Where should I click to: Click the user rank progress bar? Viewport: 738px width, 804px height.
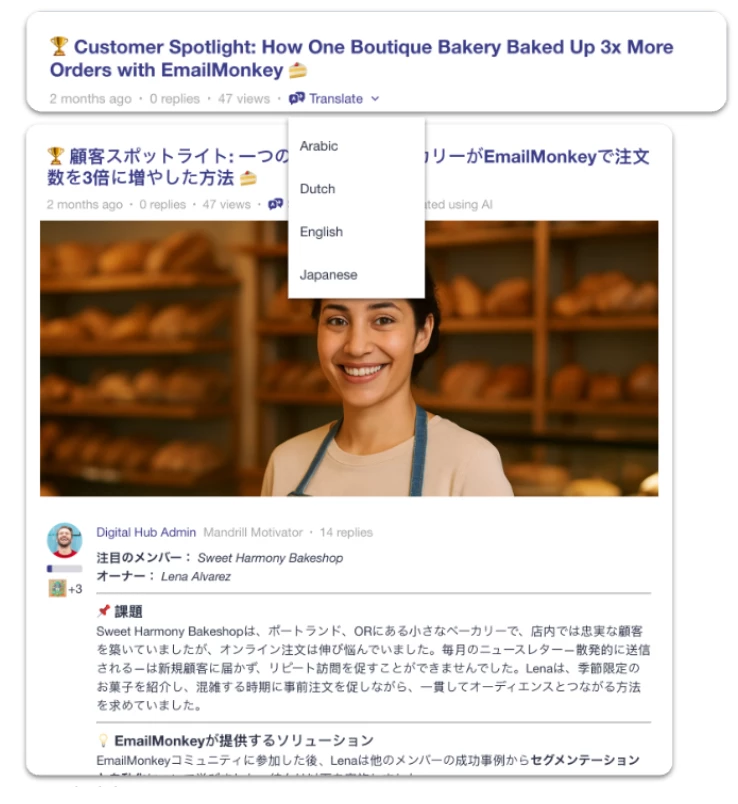(64, 568)
